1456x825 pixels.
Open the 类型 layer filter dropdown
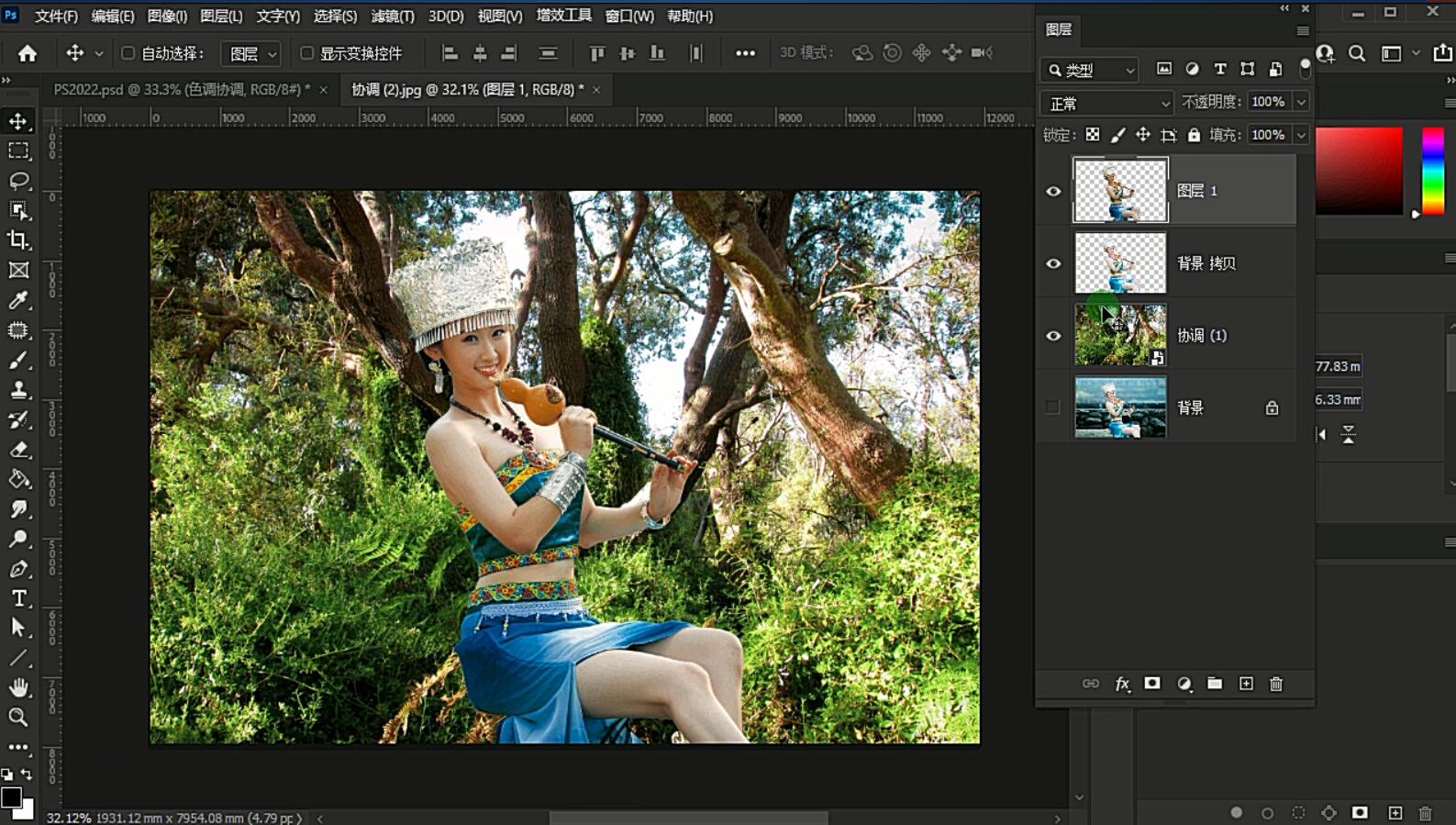coord(1090,70)
